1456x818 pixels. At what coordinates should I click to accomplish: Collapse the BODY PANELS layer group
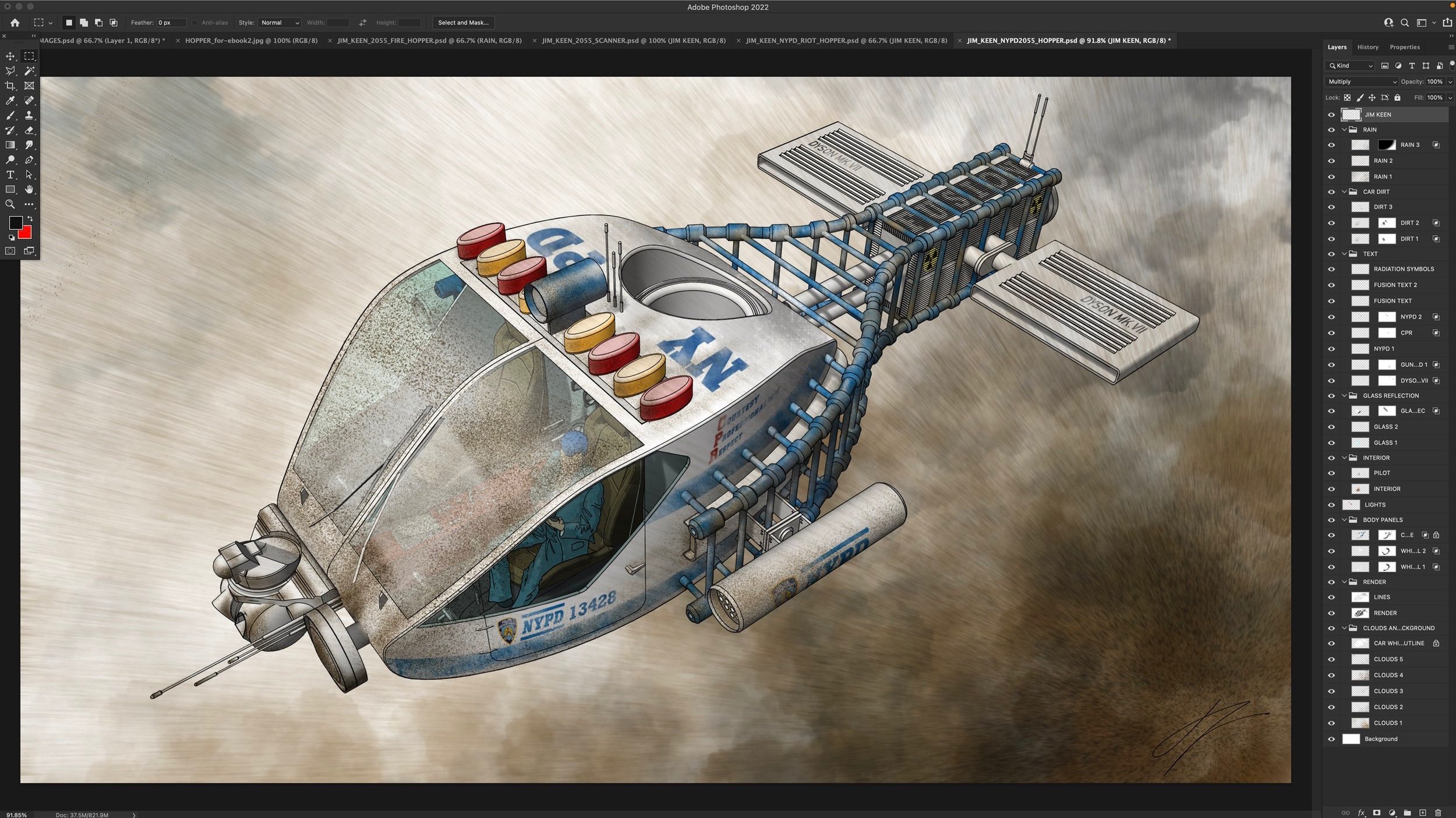1345,520
